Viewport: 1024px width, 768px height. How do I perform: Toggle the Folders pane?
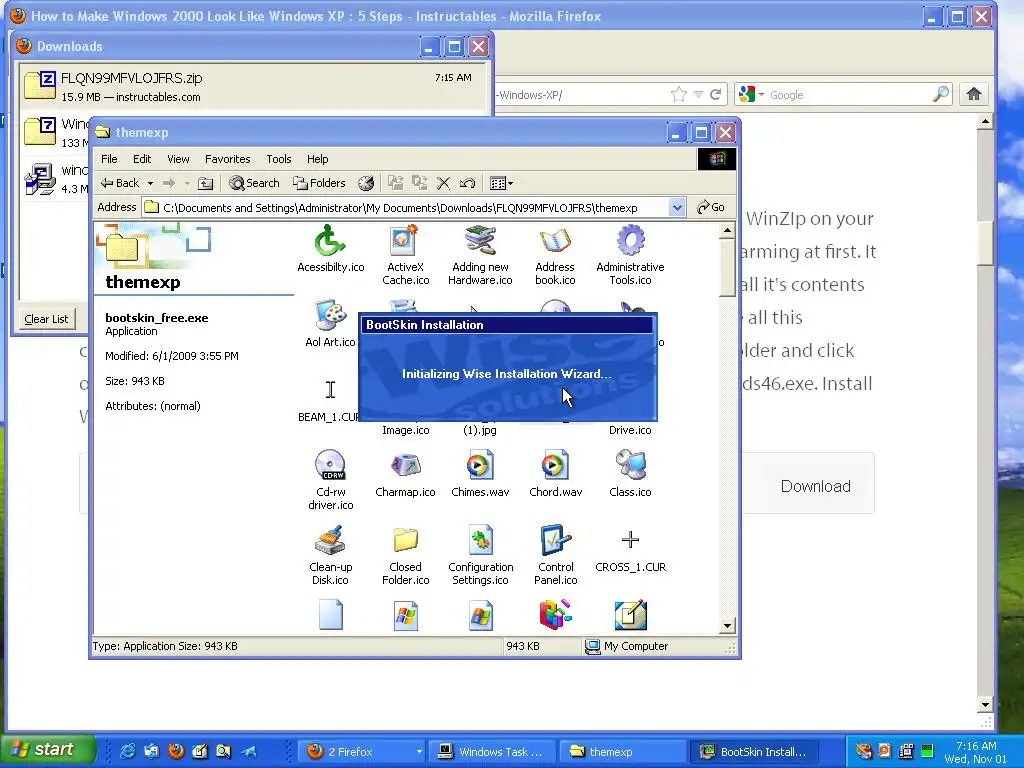click(319, 184)
